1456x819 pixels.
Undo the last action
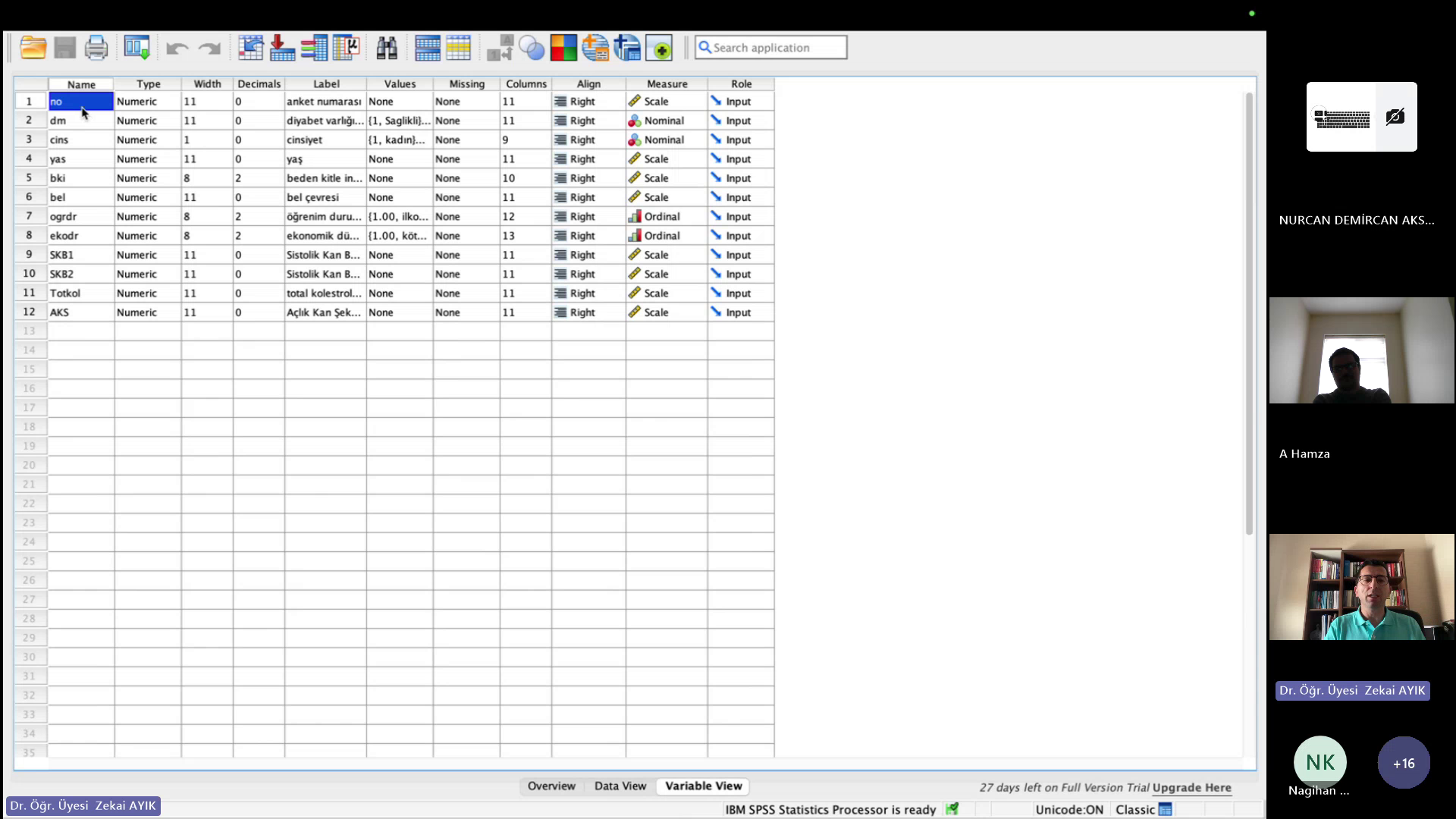coord(177,49)
